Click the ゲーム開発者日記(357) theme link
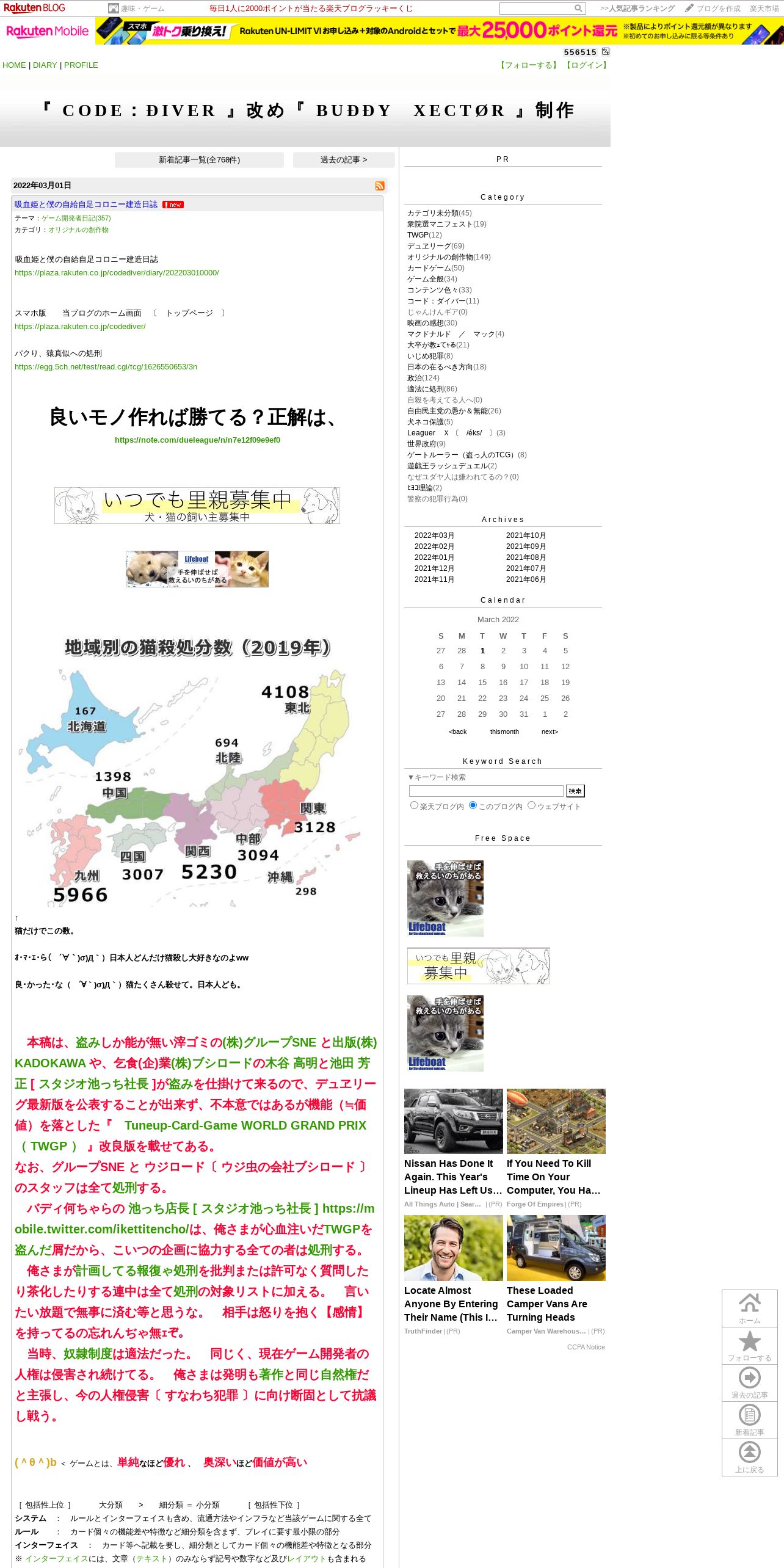The width and height of the screenshot is (784, 1568). pos(76,218)
